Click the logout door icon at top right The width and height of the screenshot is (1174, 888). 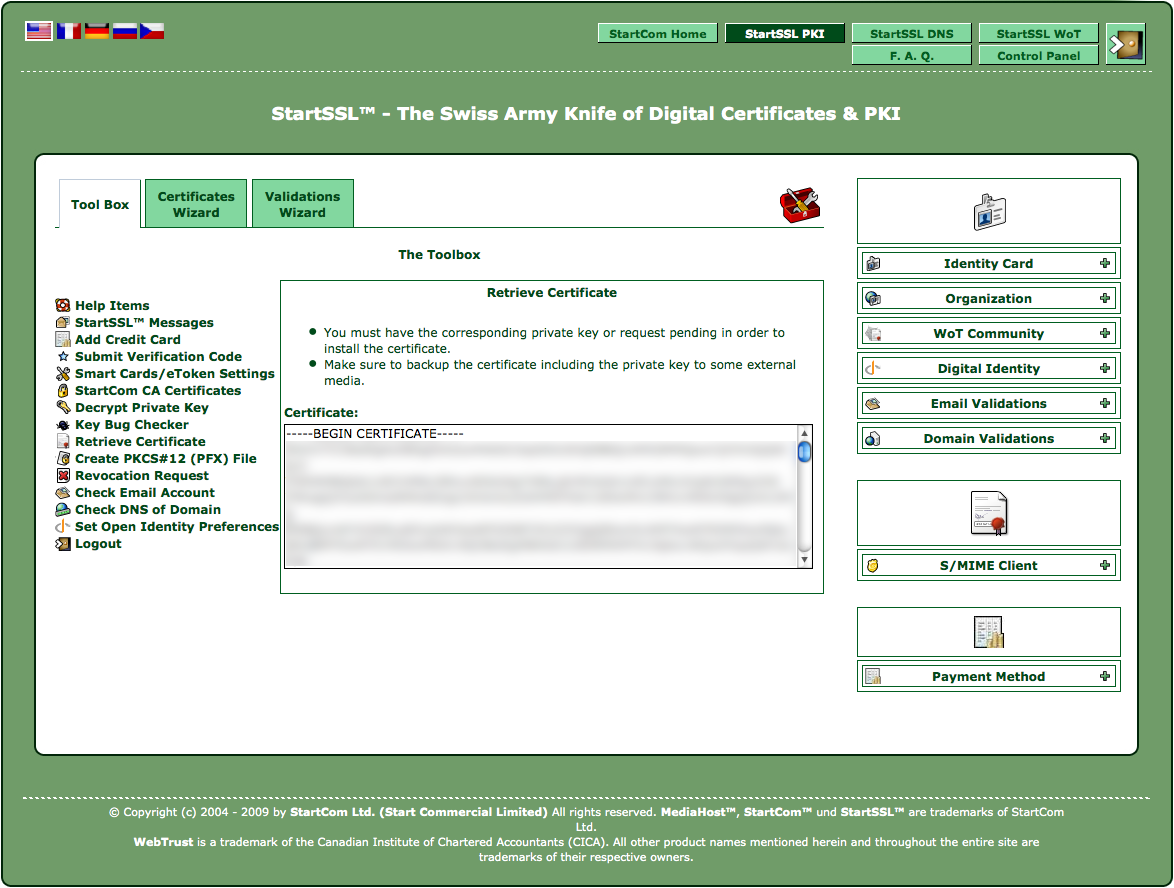(1125, 44)
